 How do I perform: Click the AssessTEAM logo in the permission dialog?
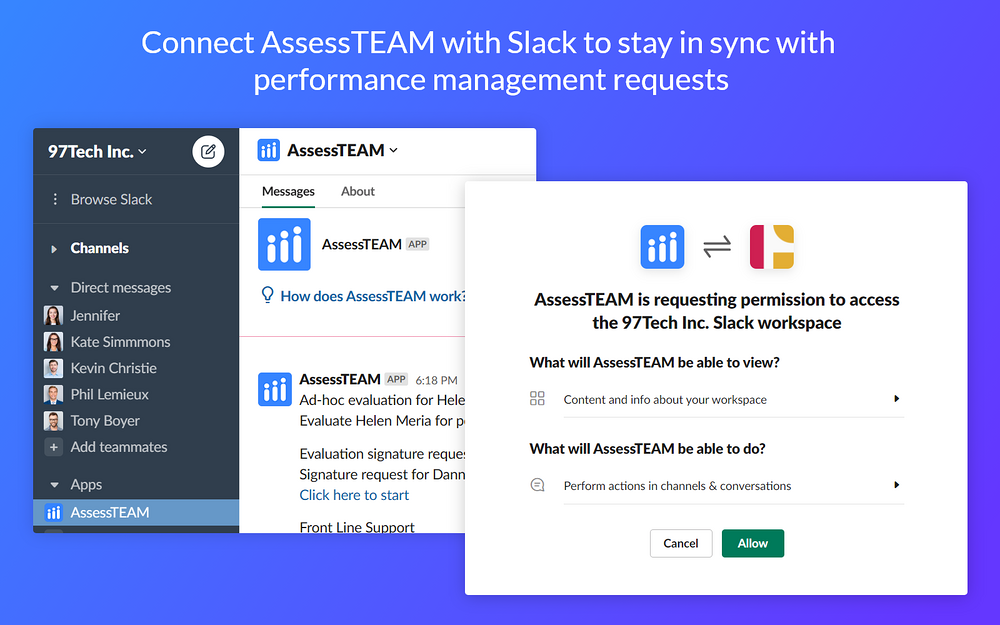click(662, 247)
